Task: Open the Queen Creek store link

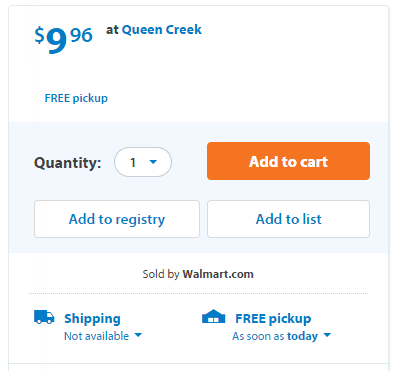Action: [162, 30]
